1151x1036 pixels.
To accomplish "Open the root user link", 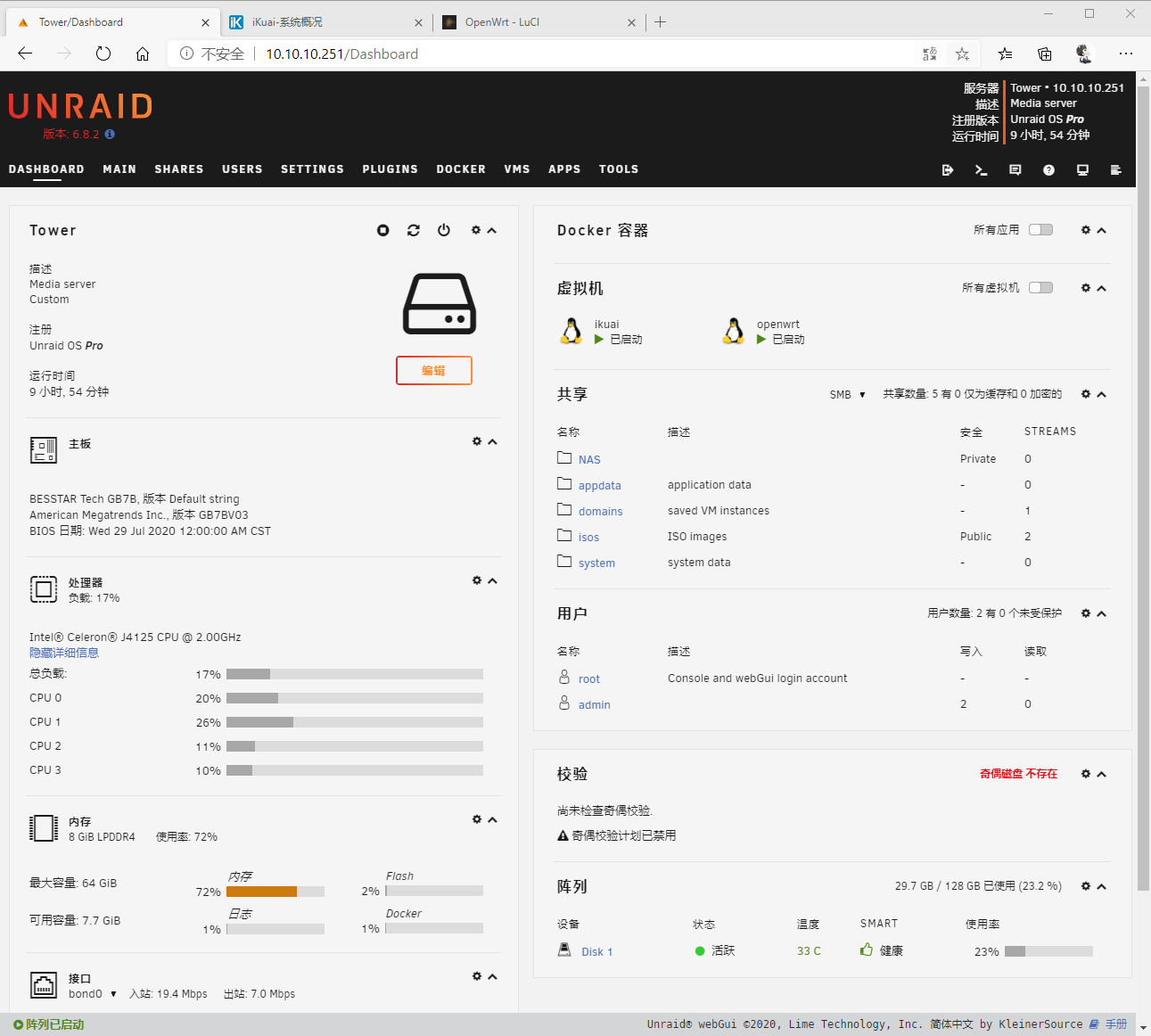I will 589,679.
